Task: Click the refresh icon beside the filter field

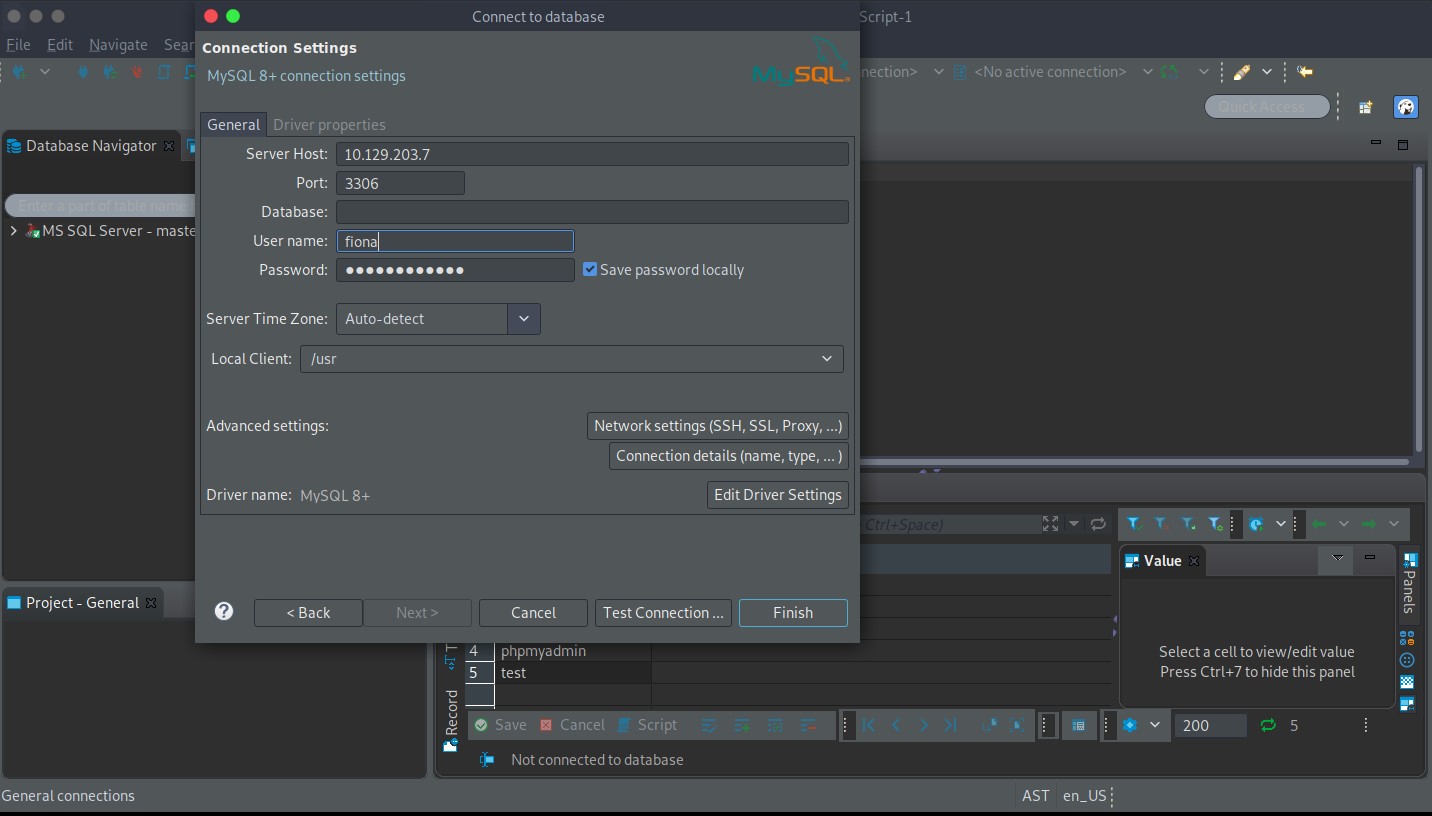Action: click(x=1098, y=523)
